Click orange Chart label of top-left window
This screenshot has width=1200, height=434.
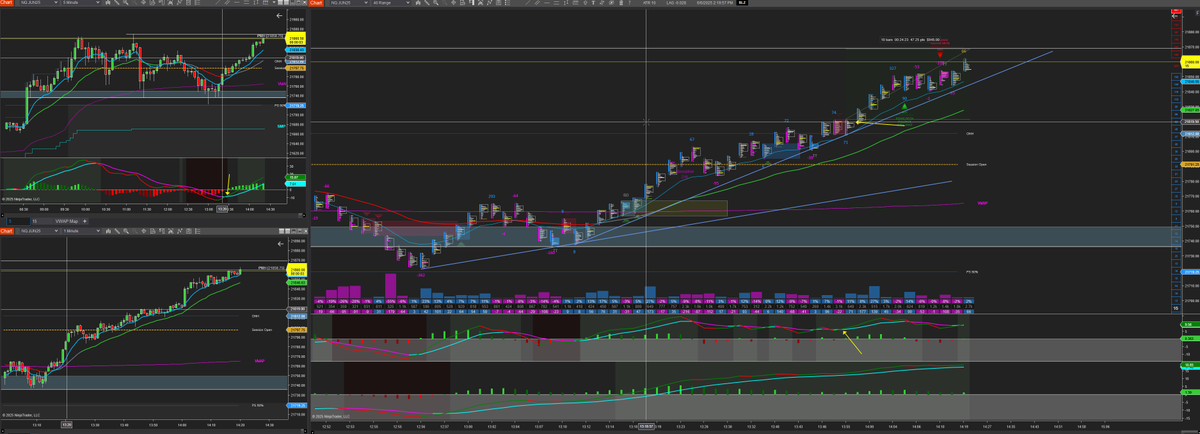[x=7, y=4]
